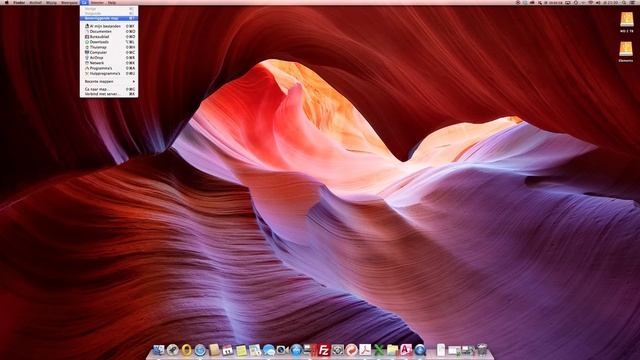Click Finder icon in the Dock

158,350
